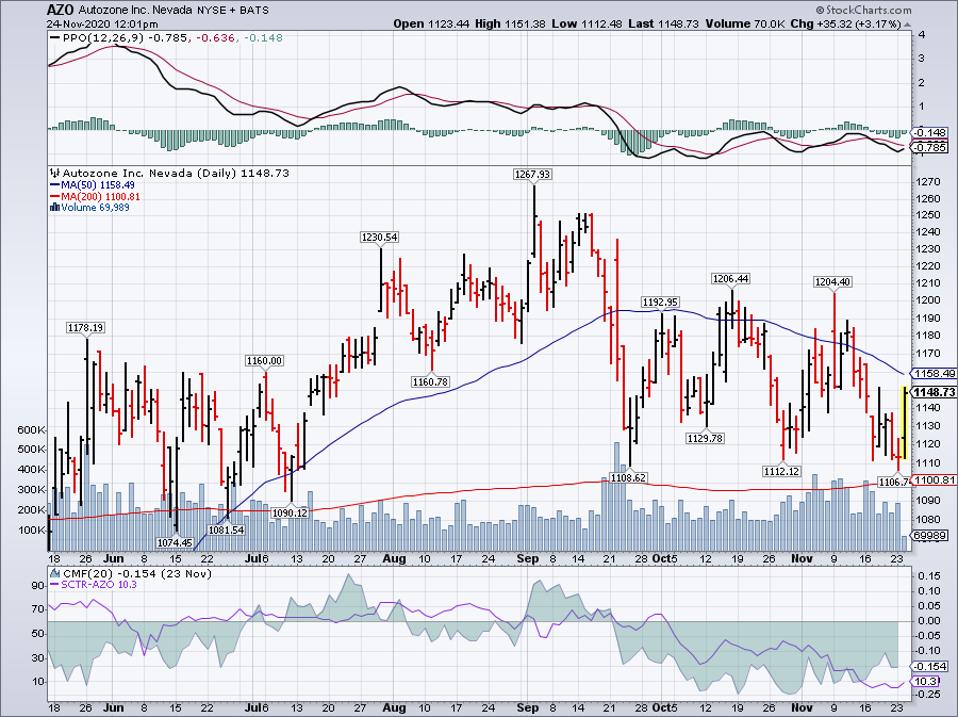Click the bar-chart icon before "Autozone Inc. Nevada (Daily)"

click(x=56, y=173)
